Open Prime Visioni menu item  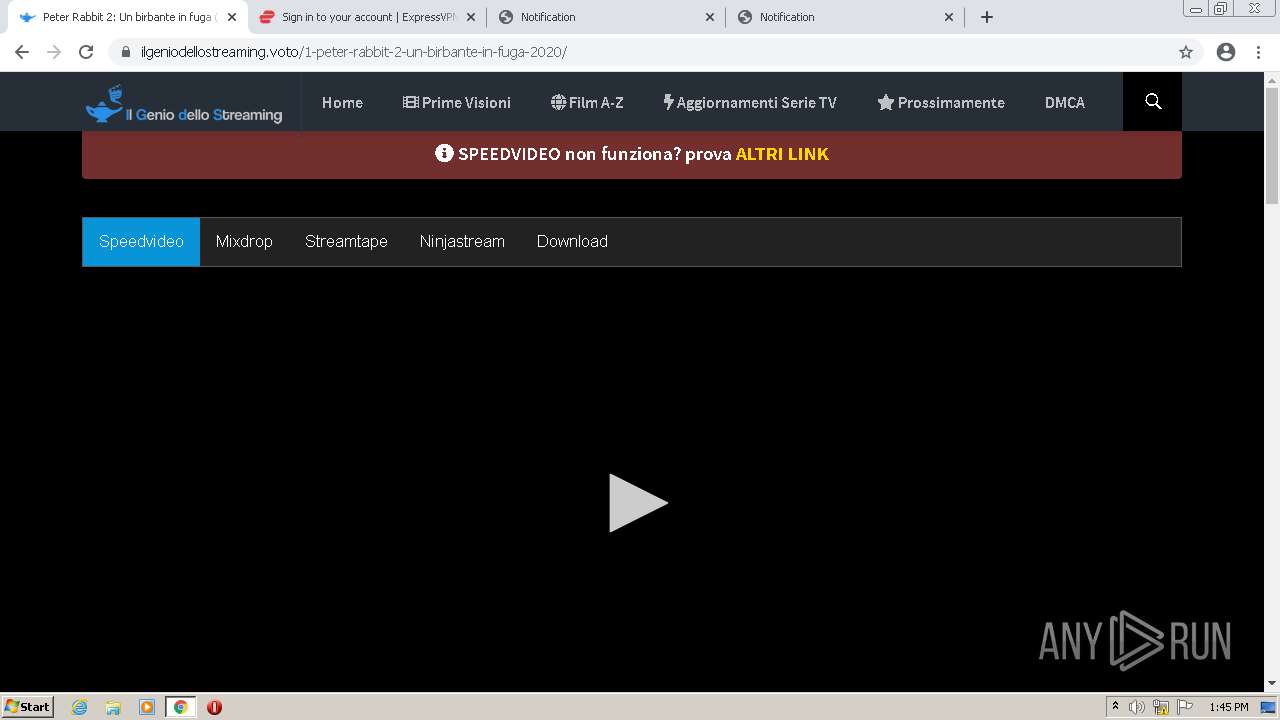pos(457,102)
